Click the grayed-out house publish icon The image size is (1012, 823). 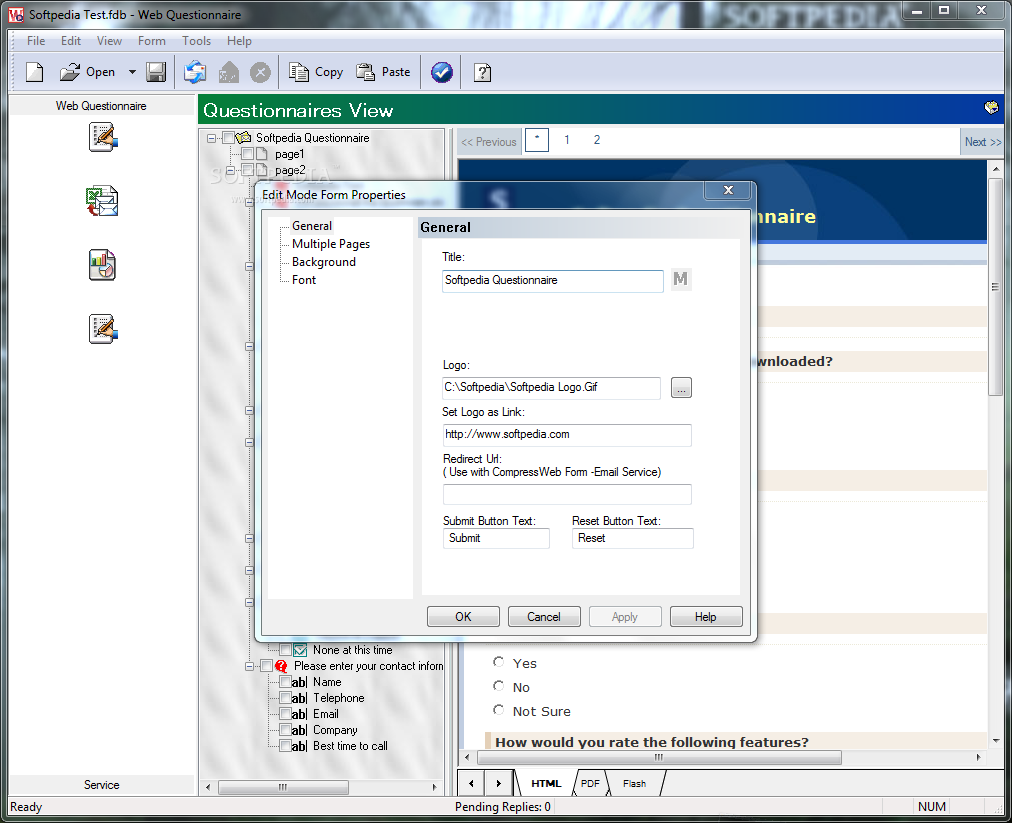[228, 72]
